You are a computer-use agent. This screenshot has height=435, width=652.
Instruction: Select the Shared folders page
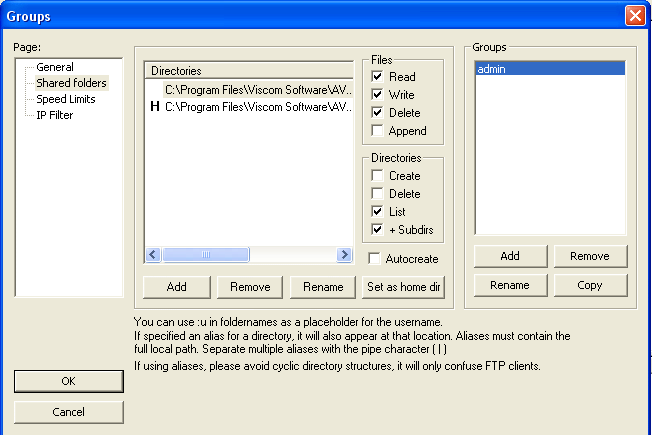click(71, 83)
